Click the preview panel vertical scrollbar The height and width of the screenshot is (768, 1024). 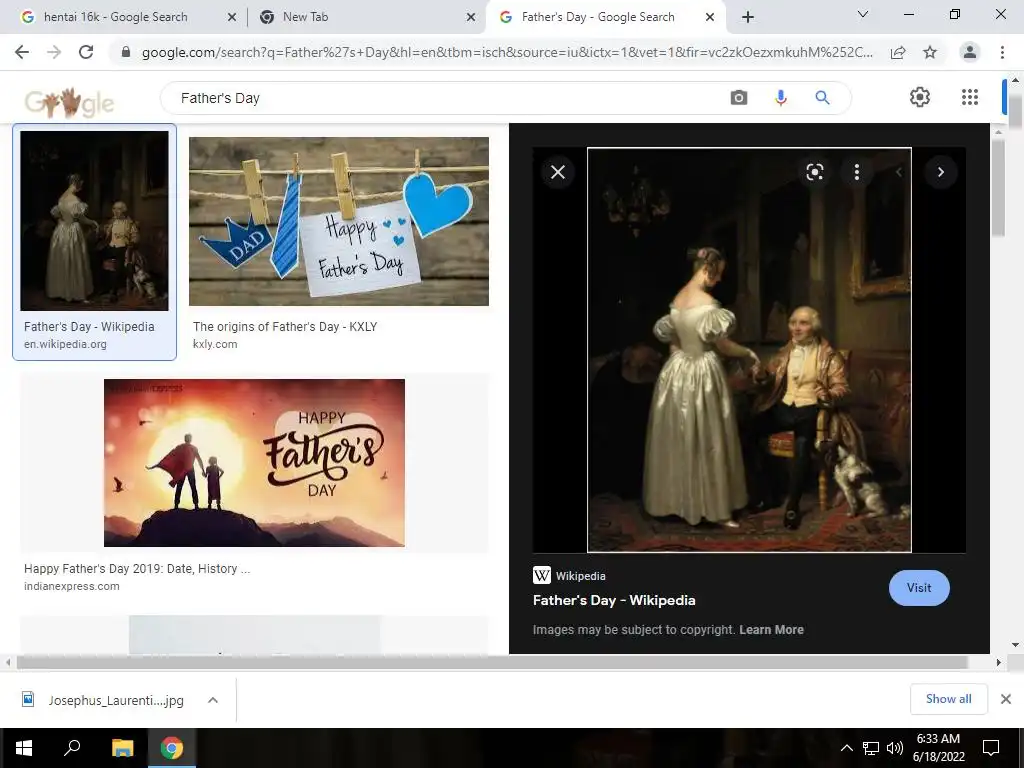(x=998, y=189)
